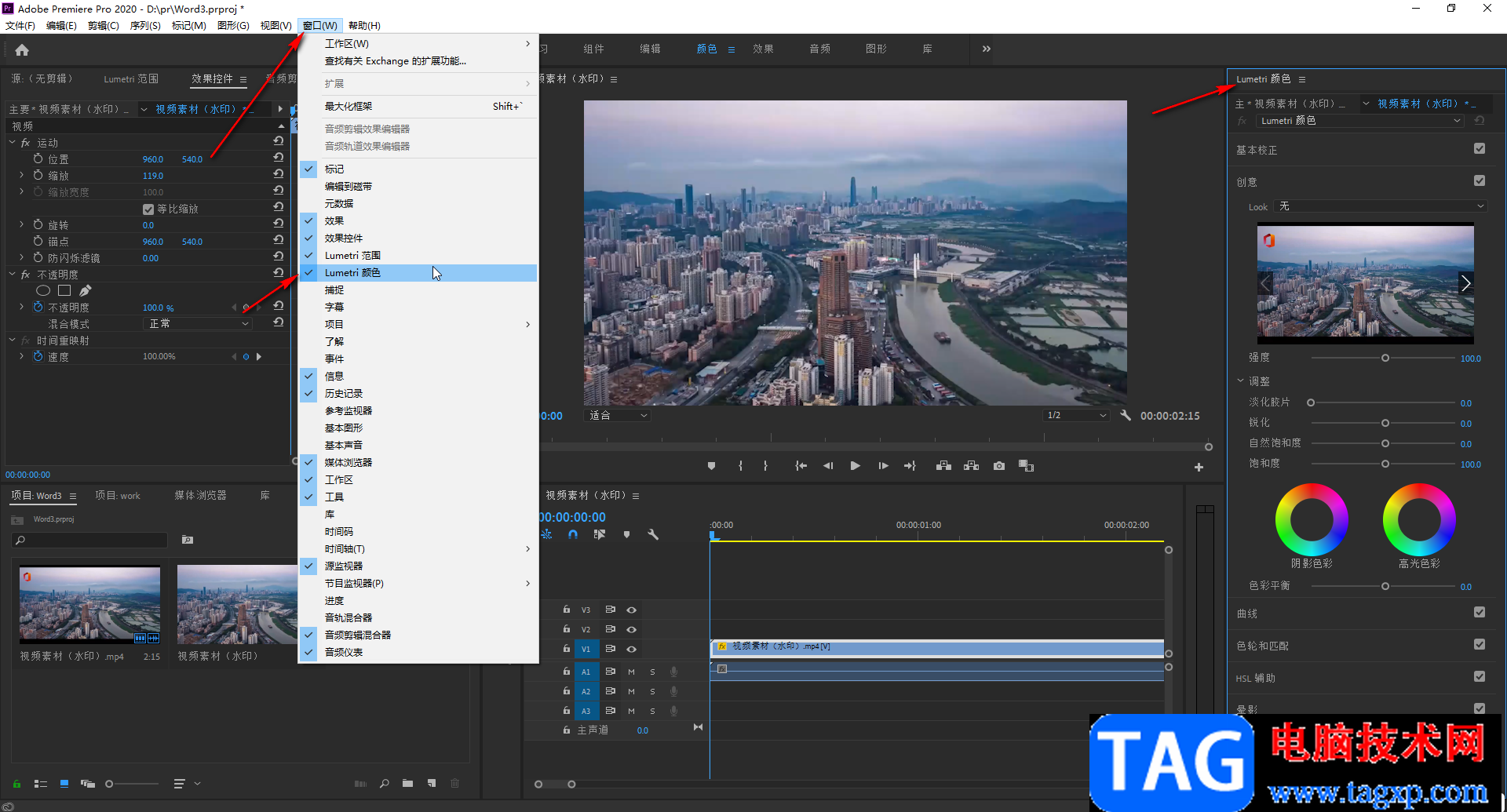Screen dimensions: 1507x812
Task: Toggle the Uniform Scale checkbox
Action: [x=148, y=209]
